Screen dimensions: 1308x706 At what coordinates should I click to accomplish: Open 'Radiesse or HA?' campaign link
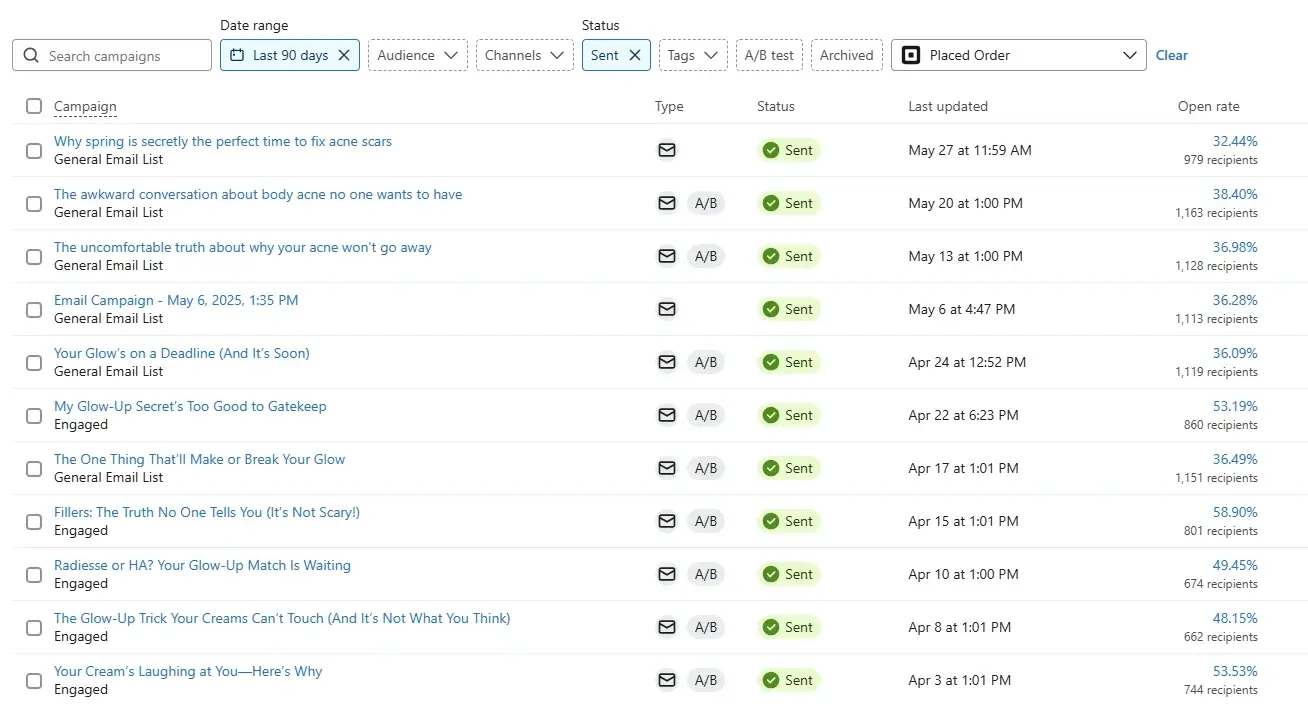[x=202, y=565]
